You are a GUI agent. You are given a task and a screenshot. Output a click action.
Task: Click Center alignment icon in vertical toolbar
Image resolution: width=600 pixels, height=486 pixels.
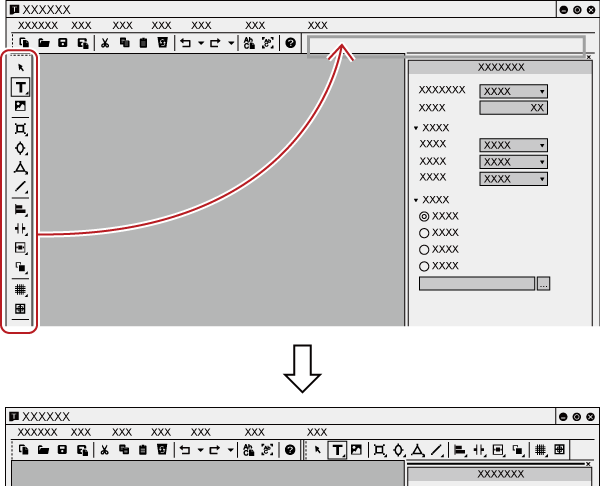click(x=20, y=229)
